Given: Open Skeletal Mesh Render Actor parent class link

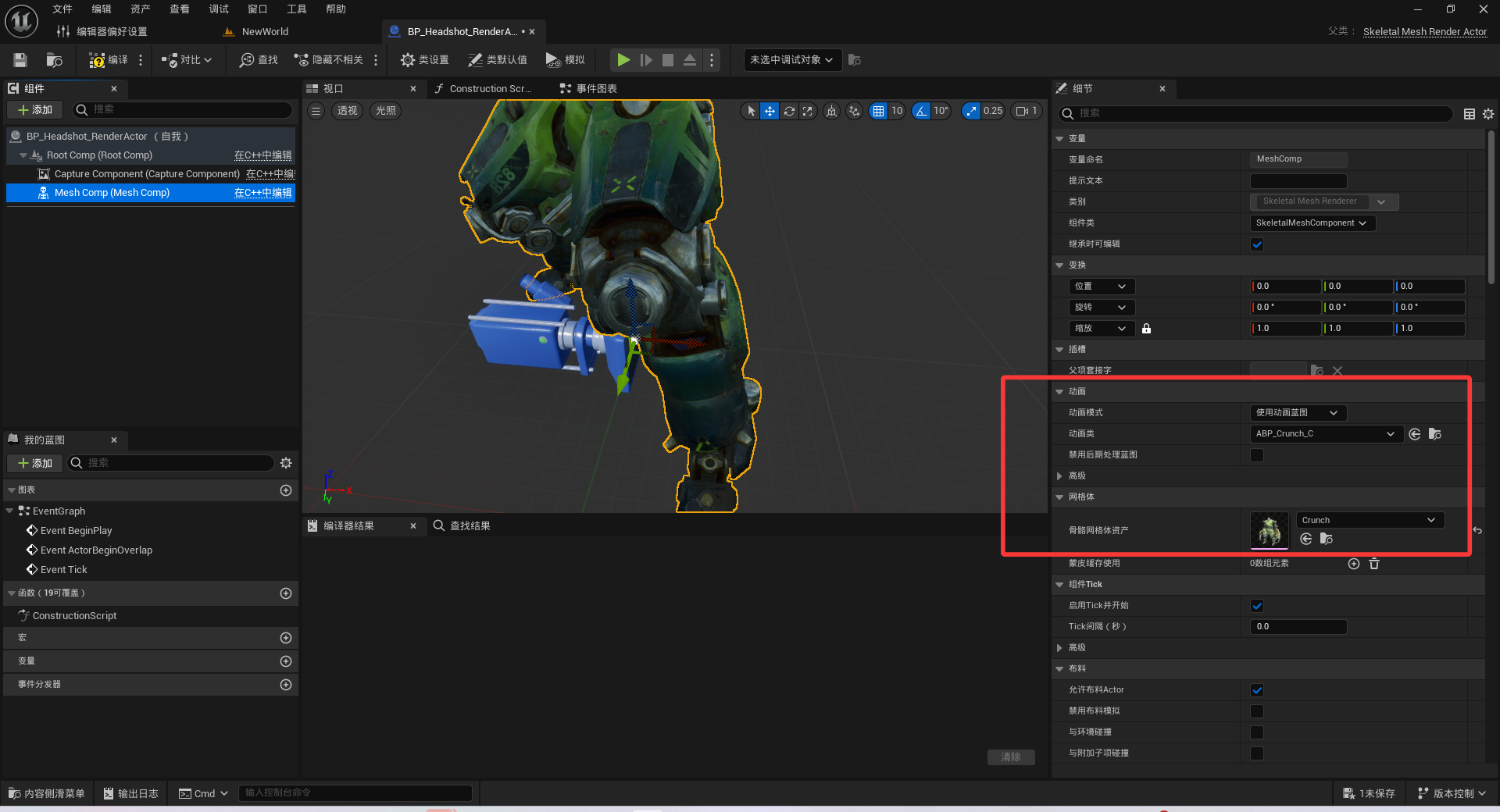Looking at the screenshot, I should pyautogui.click(x=1425, y=32).
